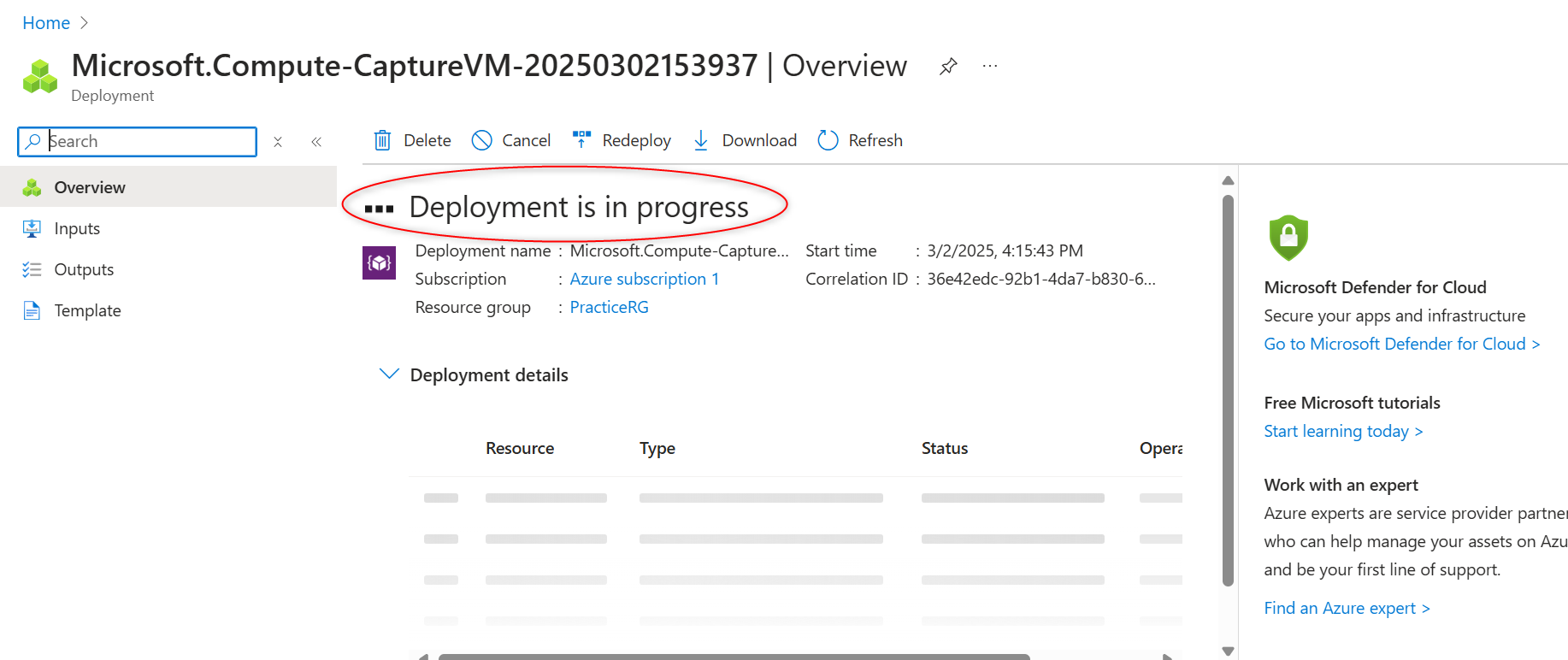Click the Overview cubes icon
Screen dimensions: 1568x660
(32, 187)
